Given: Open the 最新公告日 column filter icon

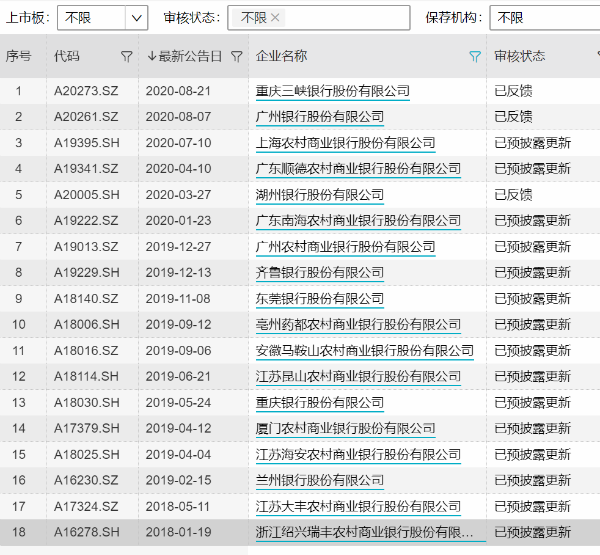Looking at the screenshot, I should click(237, 57).
